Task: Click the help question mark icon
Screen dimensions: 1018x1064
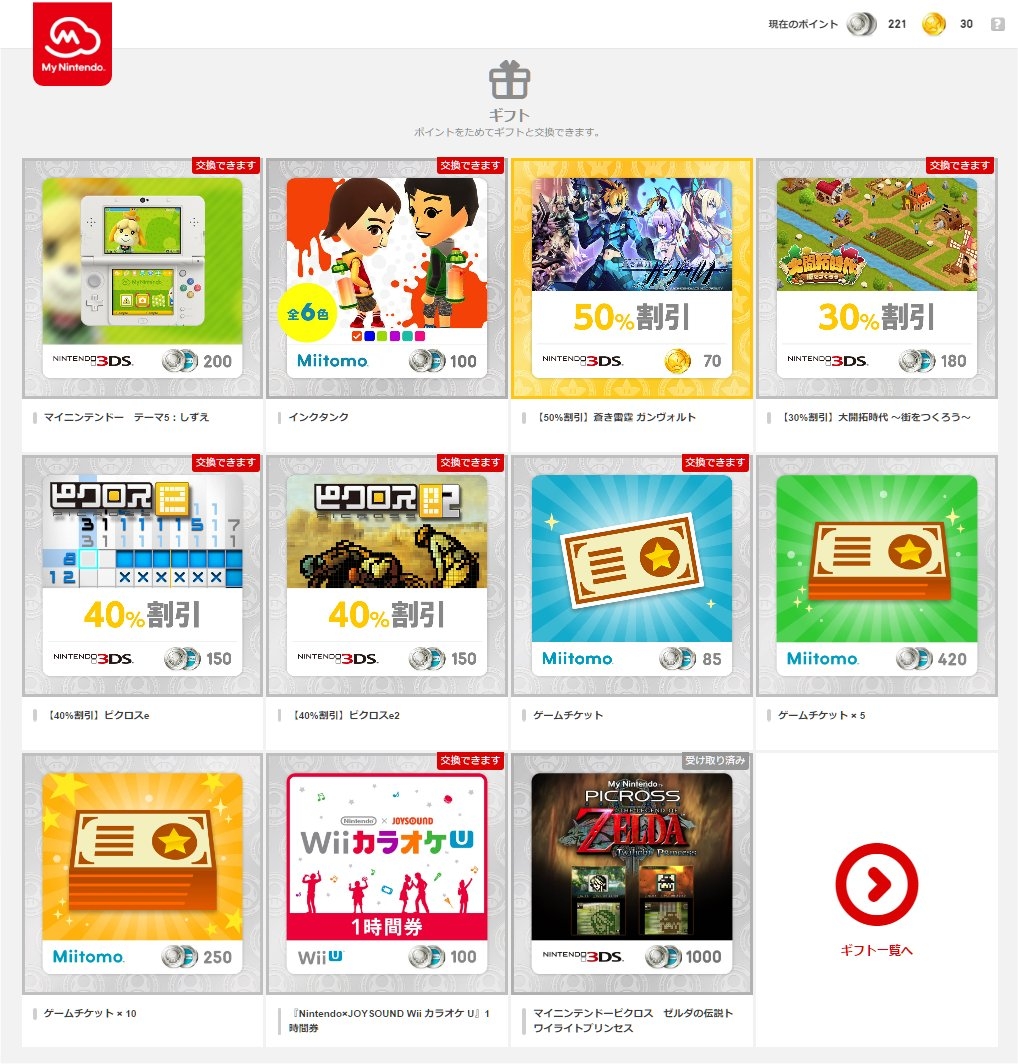Action: coord(997,24)
